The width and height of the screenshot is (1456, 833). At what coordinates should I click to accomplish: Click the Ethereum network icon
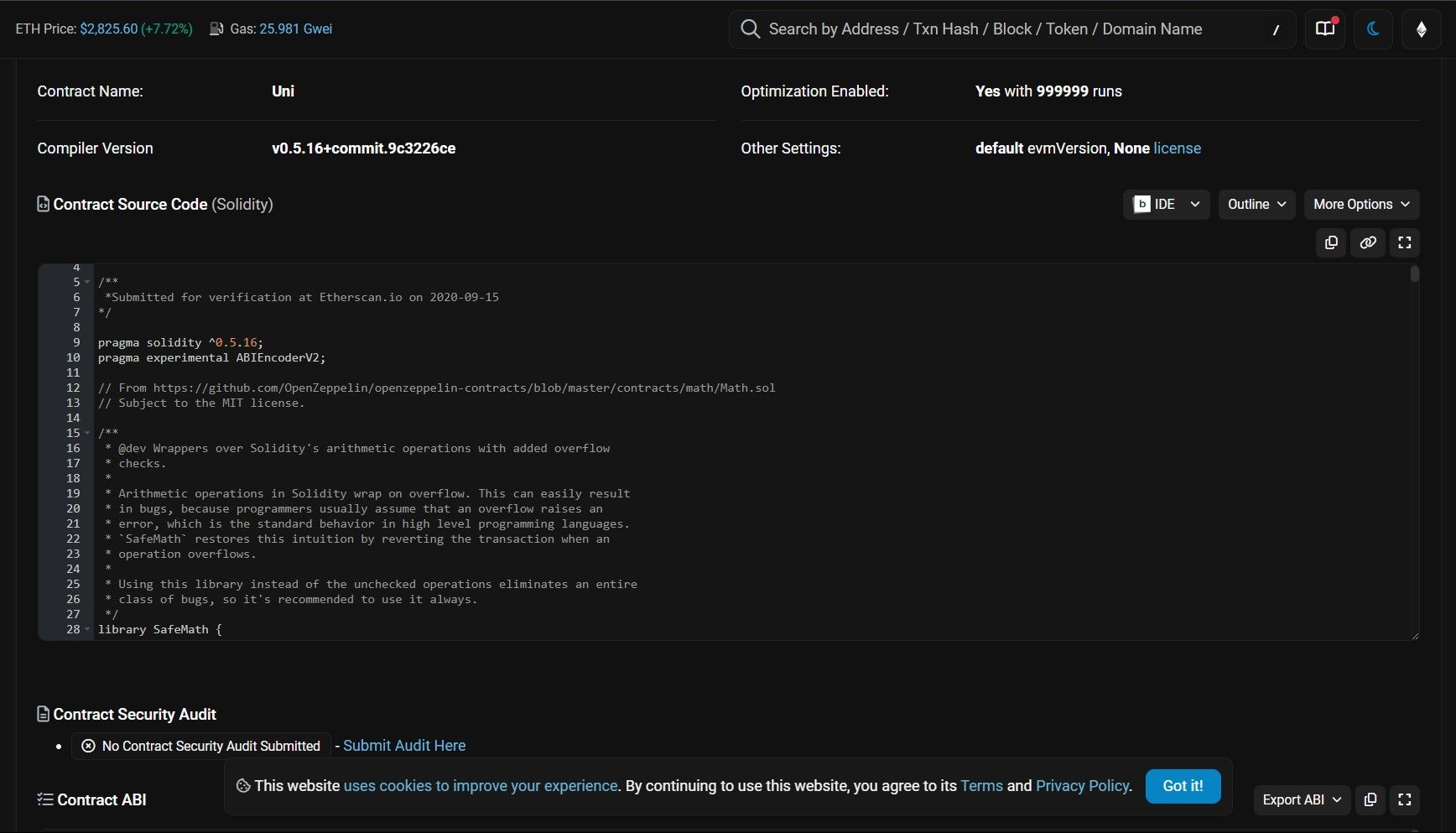(x=1421, y=29)
